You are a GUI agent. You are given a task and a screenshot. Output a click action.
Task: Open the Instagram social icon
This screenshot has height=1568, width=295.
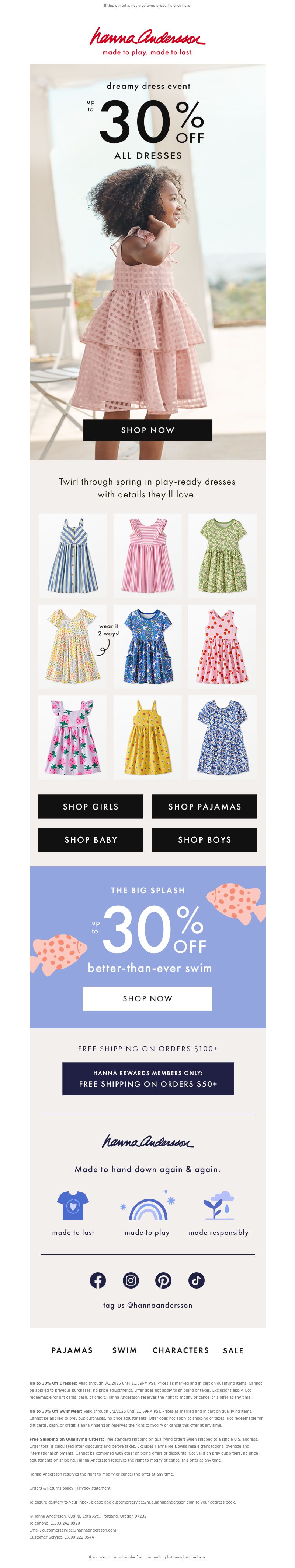(x=131, y=1281)
